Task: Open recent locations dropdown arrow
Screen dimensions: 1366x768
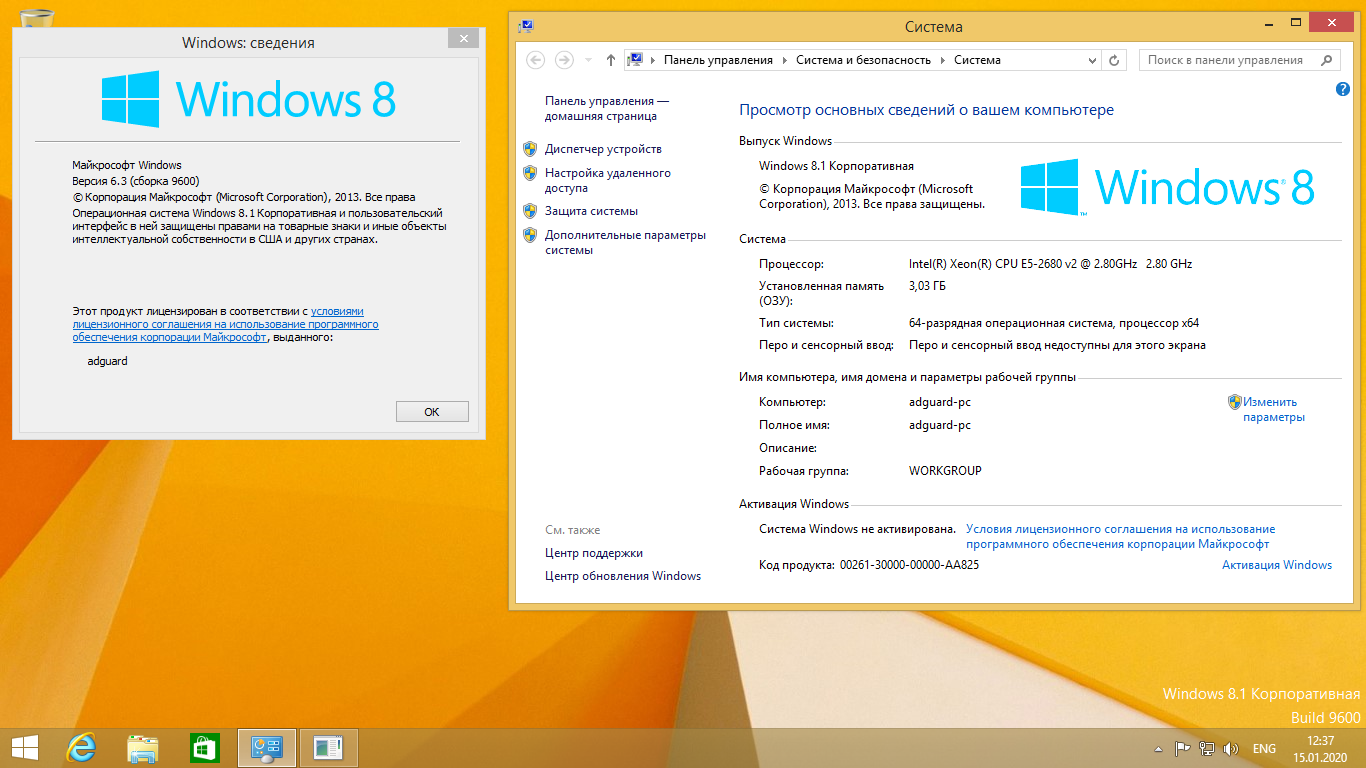Action: click(x=588, y=60)
